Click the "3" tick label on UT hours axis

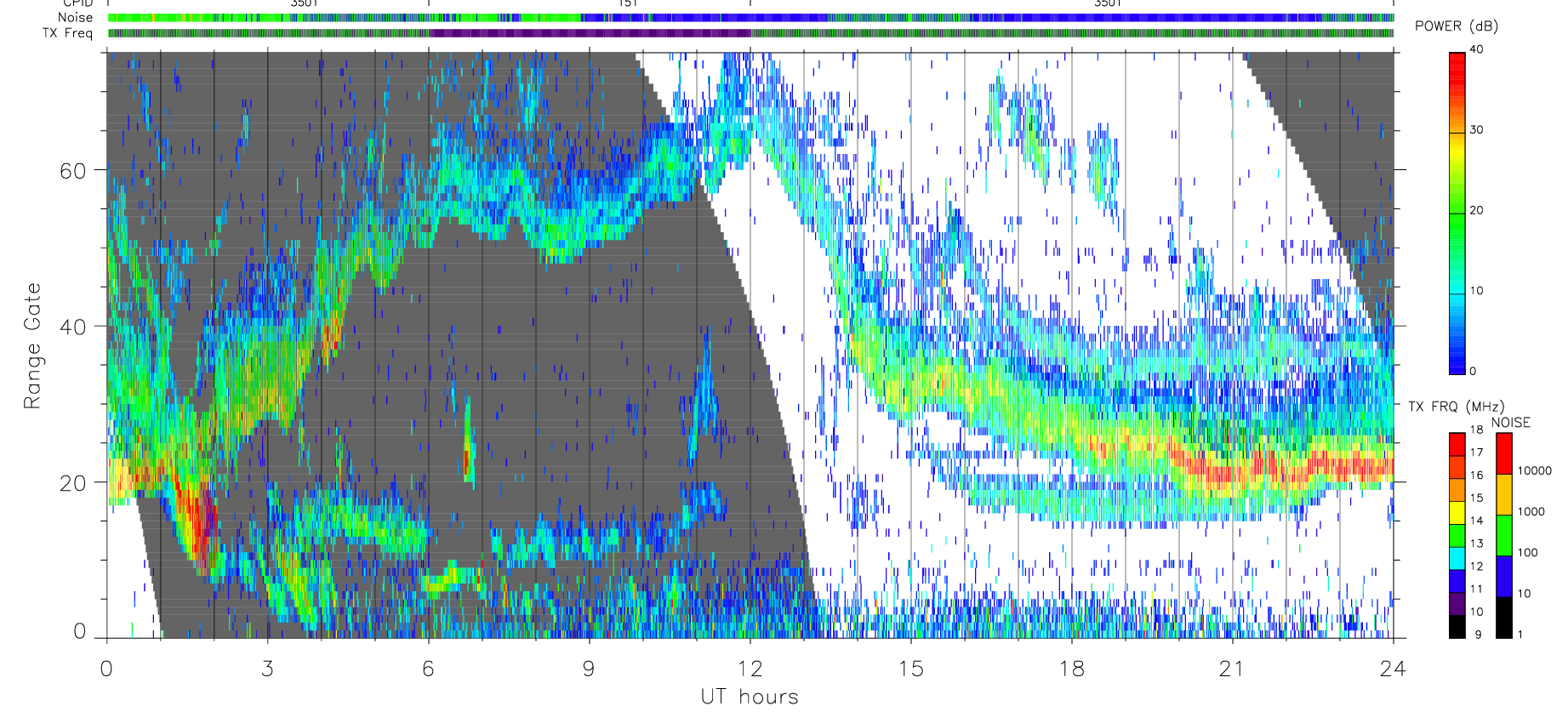pyautogui.click(x=267, y=669)
